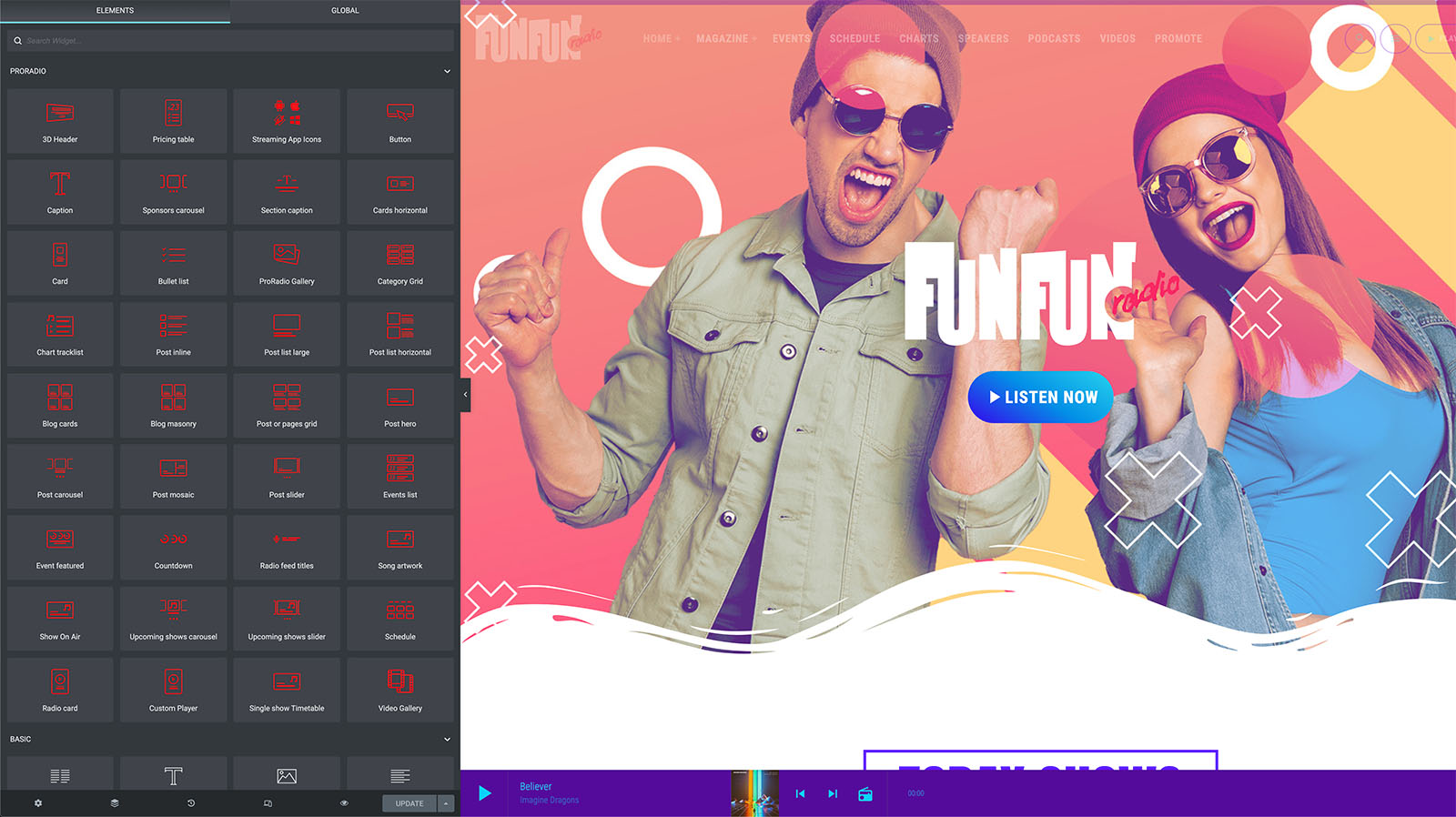1456x817 pixels.
Task: Hide the widget panel using side handle
Action: 465,395
